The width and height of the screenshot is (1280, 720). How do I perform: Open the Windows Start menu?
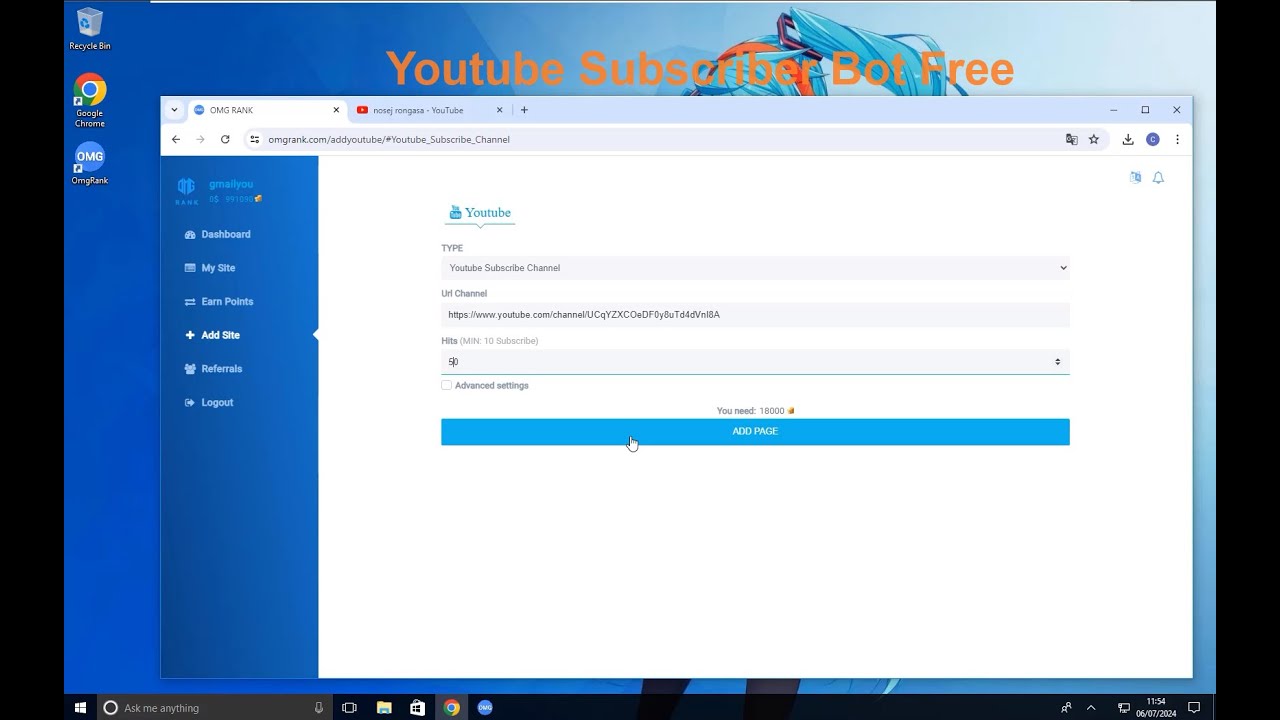tap(80, 707)
